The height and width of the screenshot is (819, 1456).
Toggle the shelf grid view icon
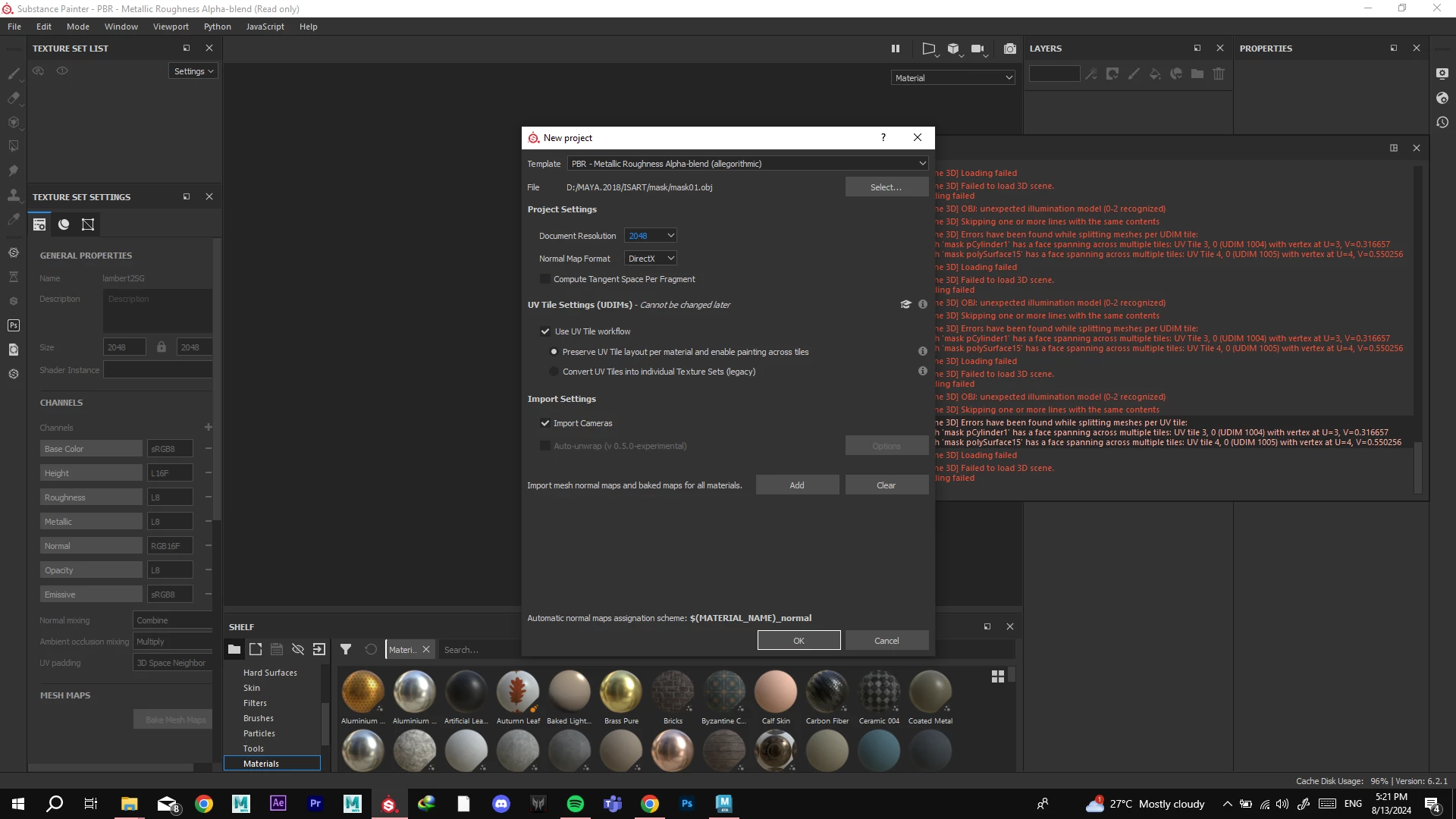tap(998, 676)
